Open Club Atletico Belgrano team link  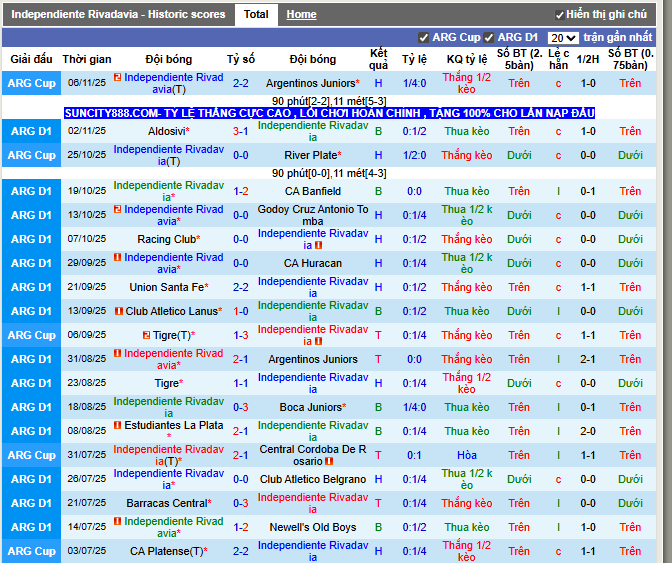[x=313, y=479]
